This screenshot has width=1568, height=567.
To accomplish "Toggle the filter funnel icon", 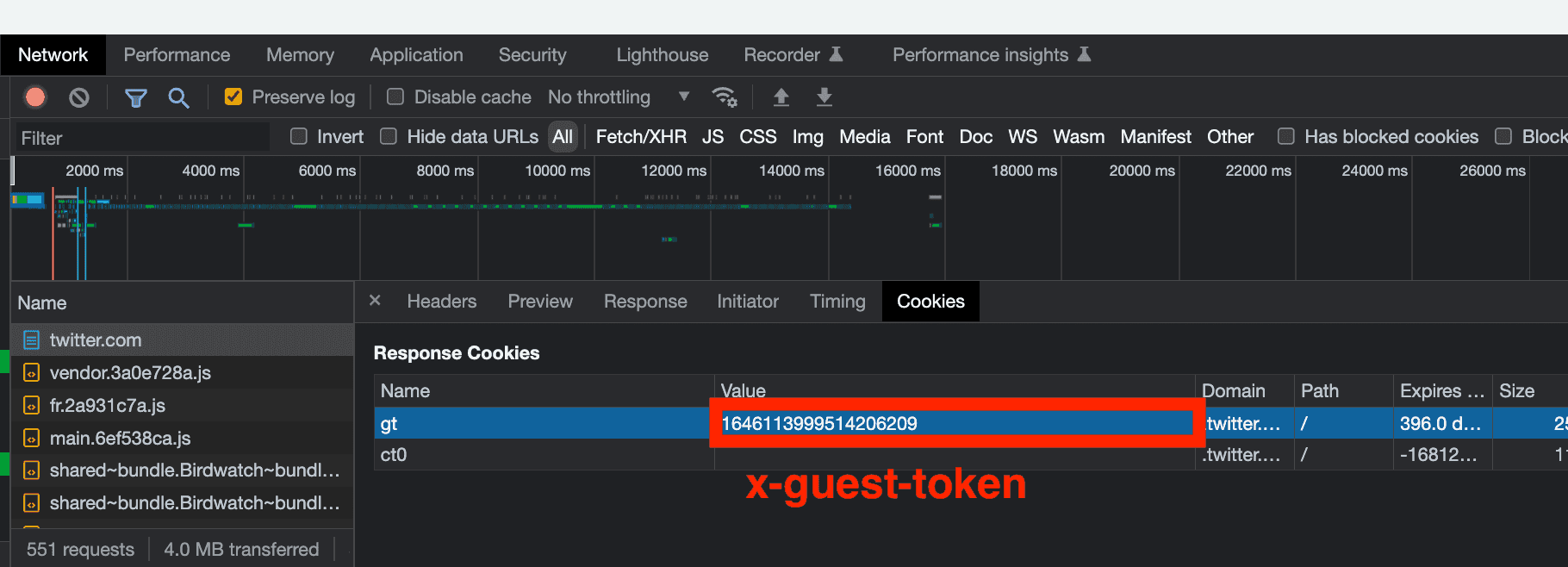I will [x=135, y=97].
